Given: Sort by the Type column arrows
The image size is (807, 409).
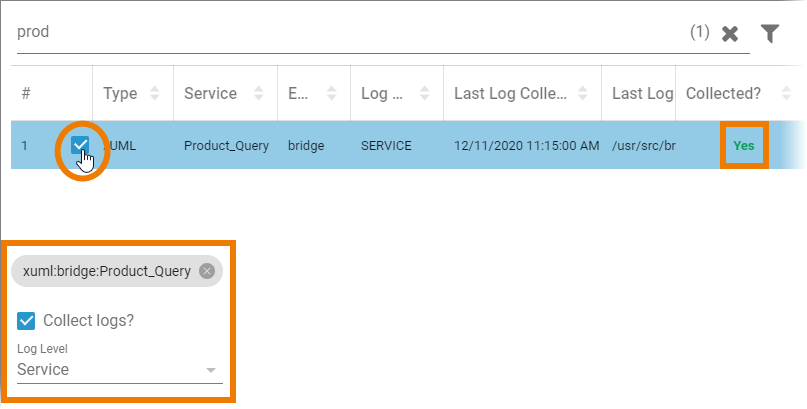Looking at the screenshot, I should pos(155,94).
